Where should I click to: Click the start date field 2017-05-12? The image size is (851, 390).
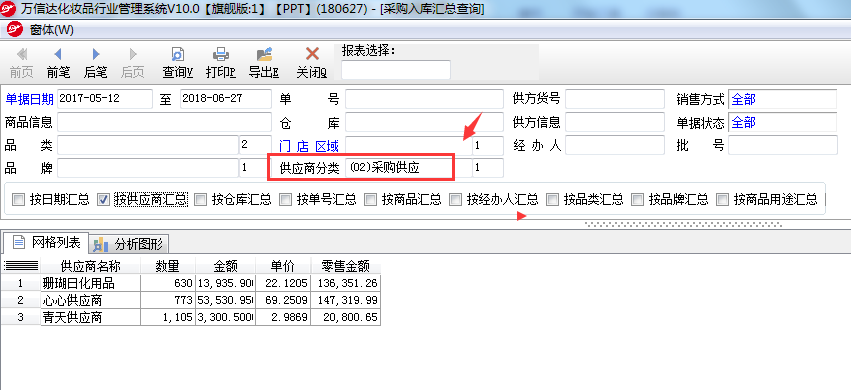(105, 99)
